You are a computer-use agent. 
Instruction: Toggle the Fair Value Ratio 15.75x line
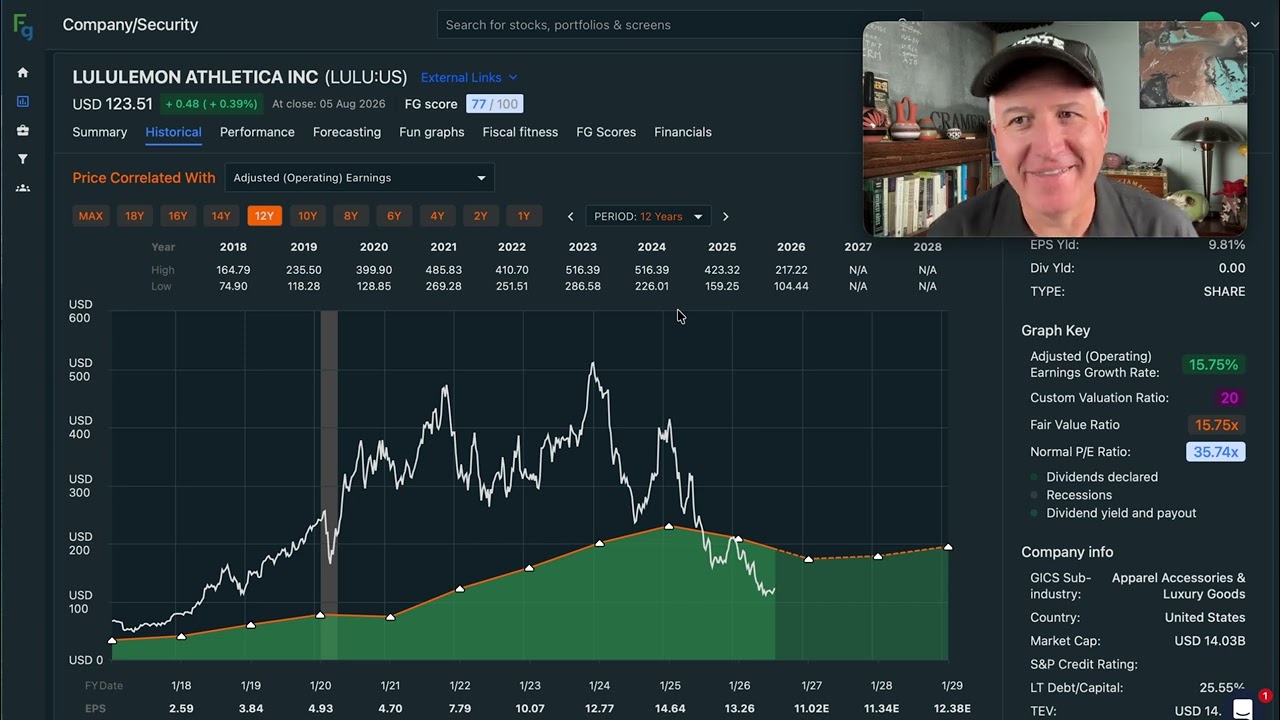coord(1216,425)
